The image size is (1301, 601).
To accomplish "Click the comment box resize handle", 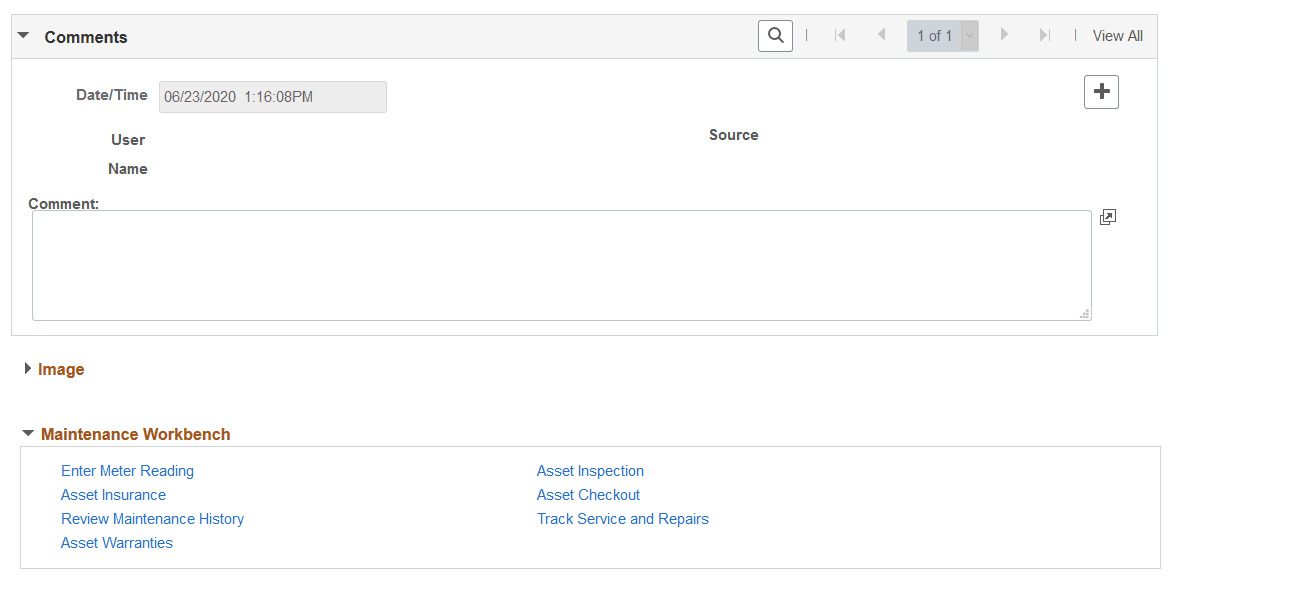I will point(1084,314).
